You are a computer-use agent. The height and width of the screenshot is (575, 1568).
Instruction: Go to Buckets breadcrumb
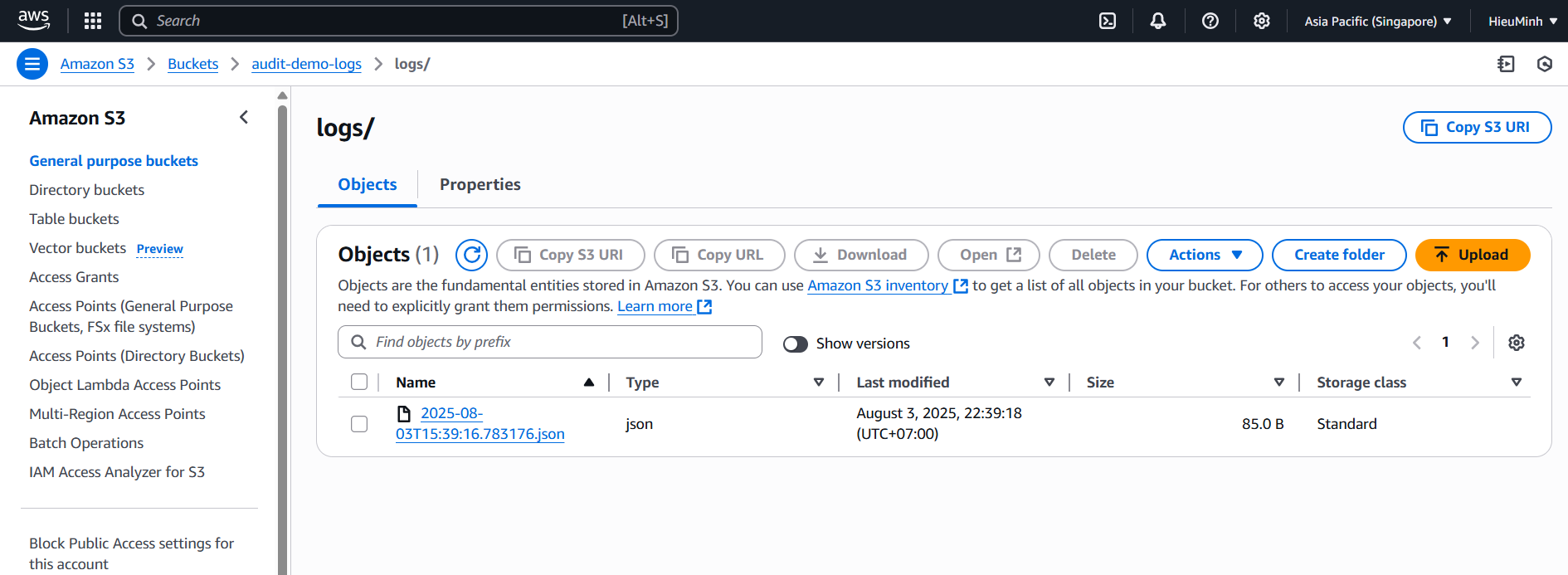(192, 64)
